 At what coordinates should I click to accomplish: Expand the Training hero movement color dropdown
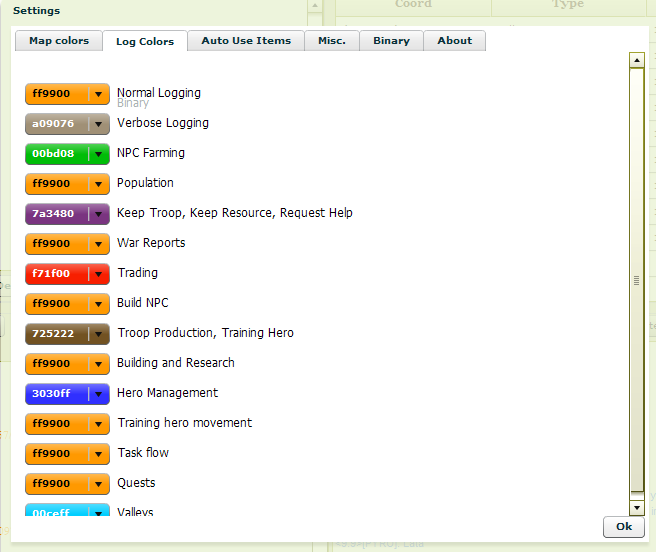coord(98,424)
